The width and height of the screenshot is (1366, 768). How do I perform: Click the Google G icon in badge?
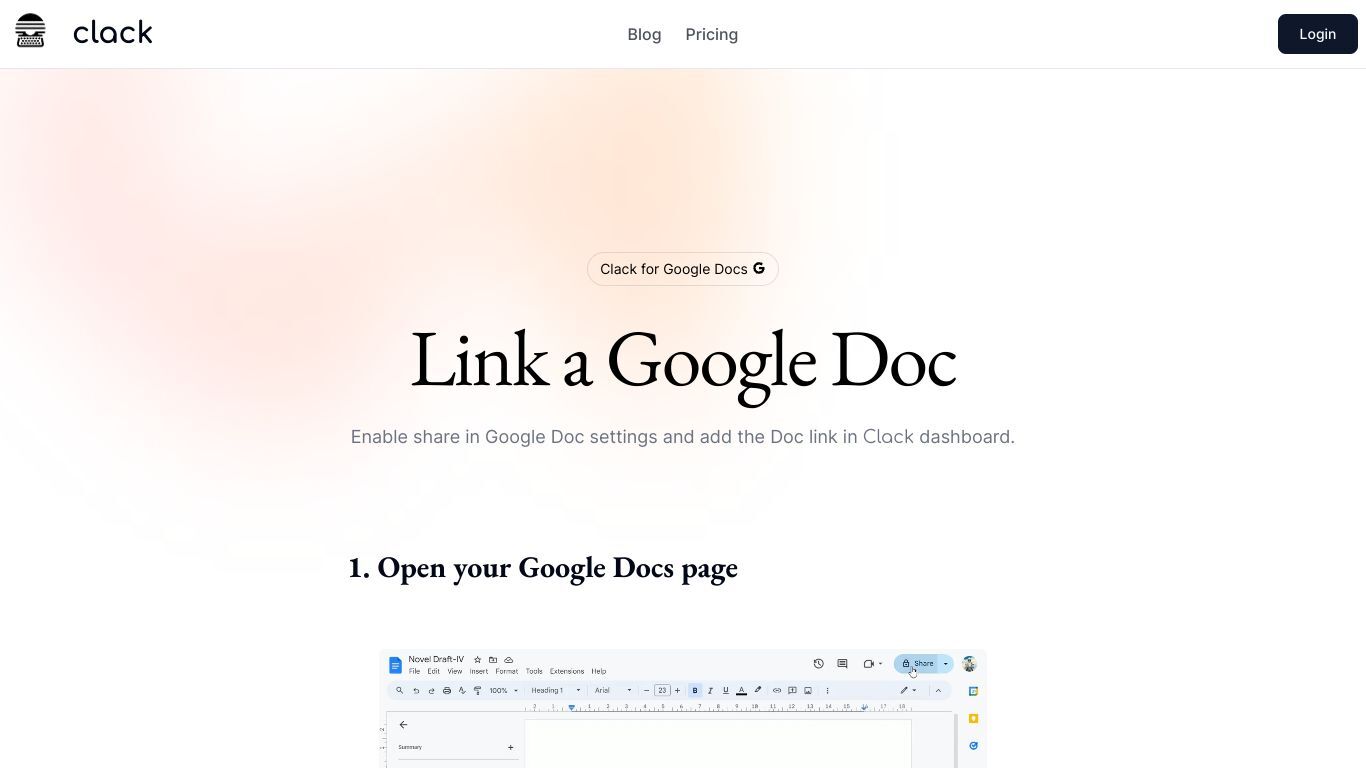click(x=759, y=268)
